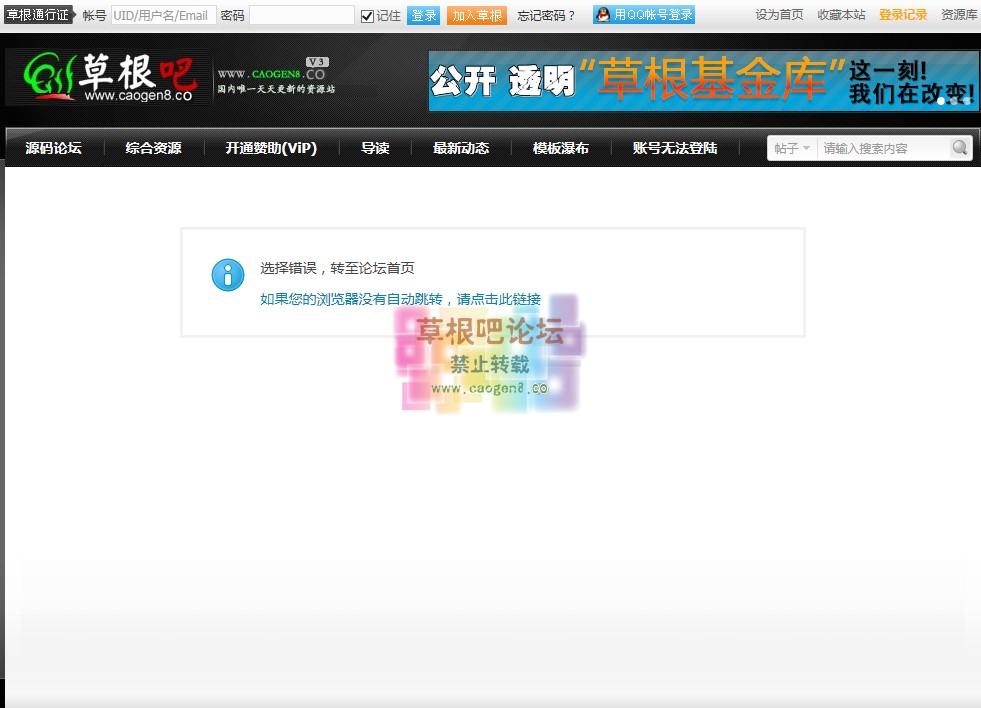Open the 综合资源 navigation item
The image size is (981, 708).
pos(153,148)
